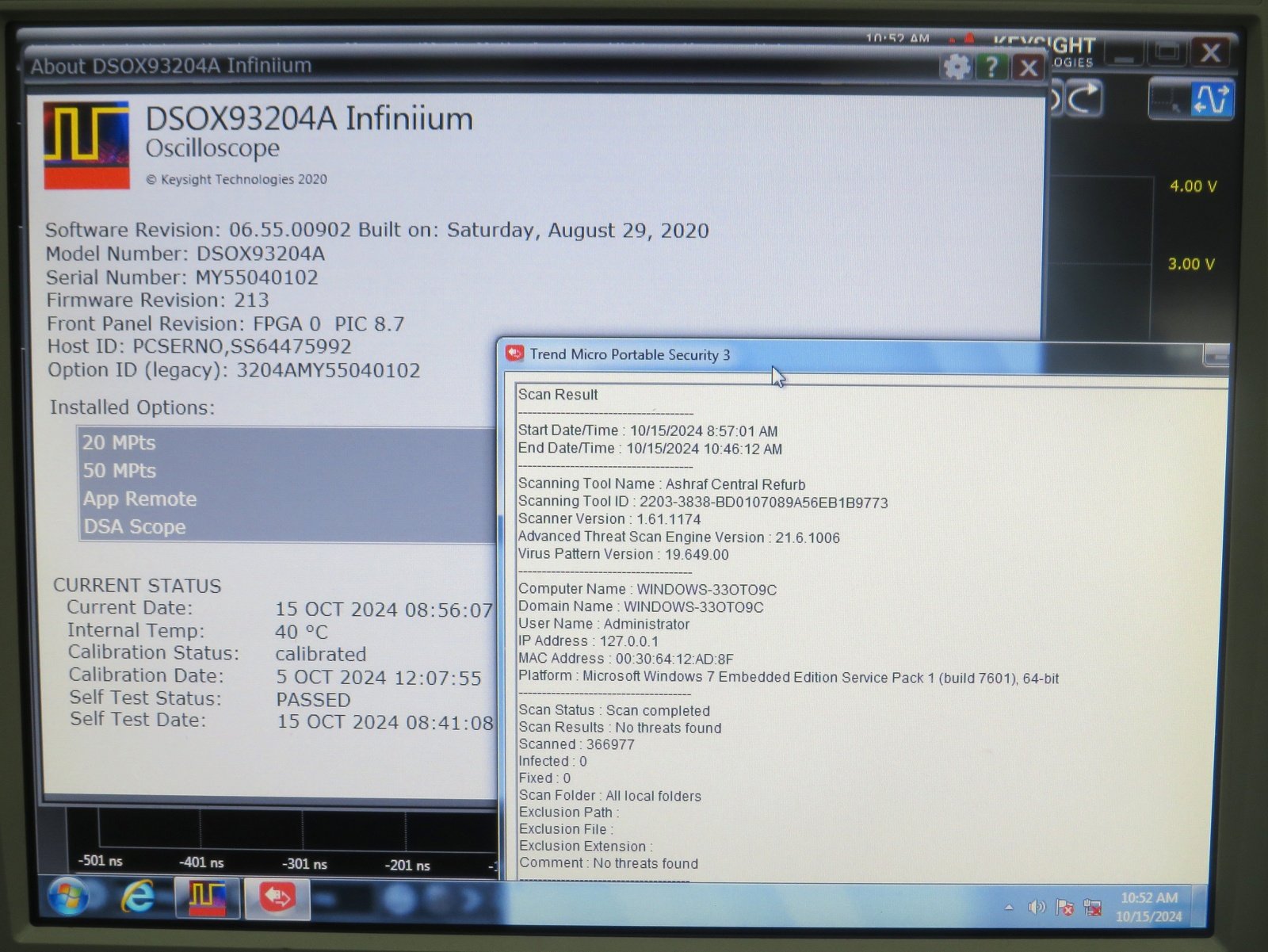This screenshot has width=1268, height=952.
Task: Click the Scanner Version 1.61.1174 line
Action: tap(609, 519)
